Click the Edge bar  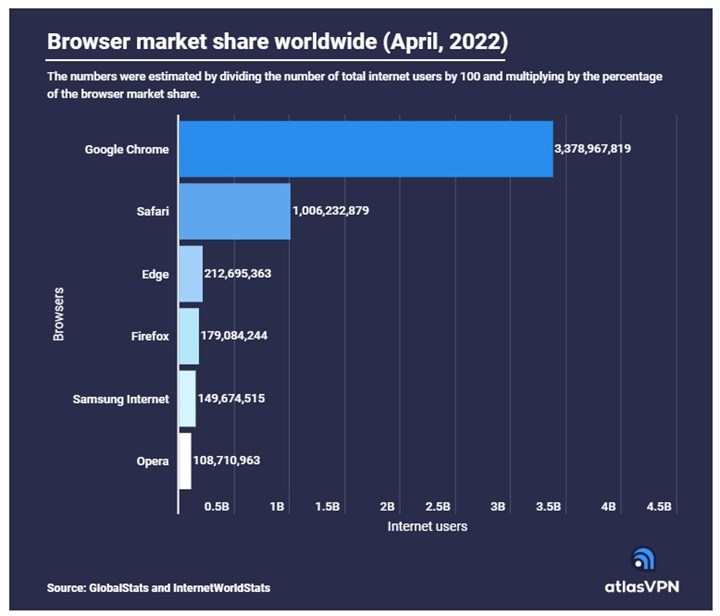pyautogui.click(x=191, y=274)
